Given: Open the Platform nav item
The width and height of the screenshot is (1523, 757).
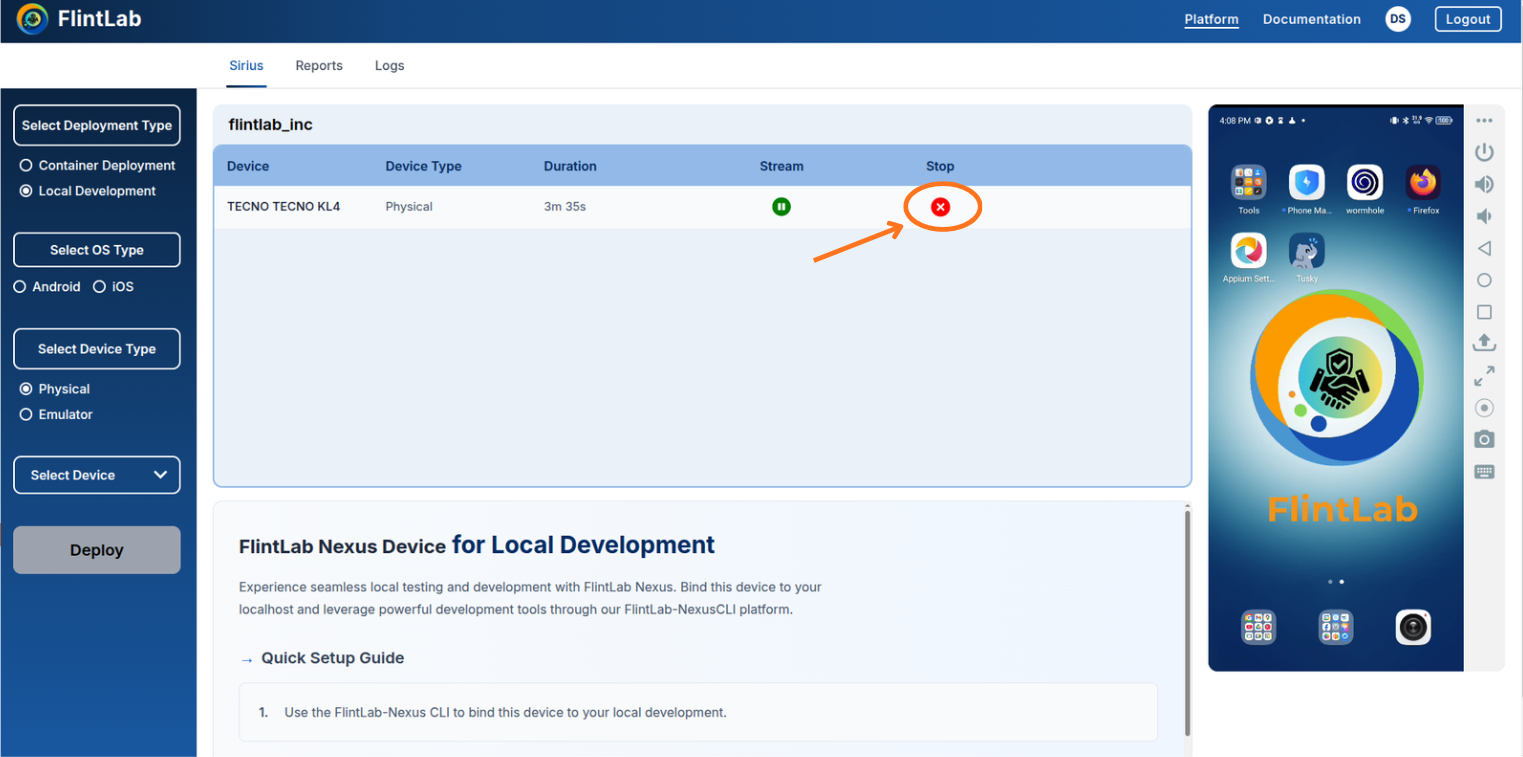Looking at the screenshot, I should 1211,19.
